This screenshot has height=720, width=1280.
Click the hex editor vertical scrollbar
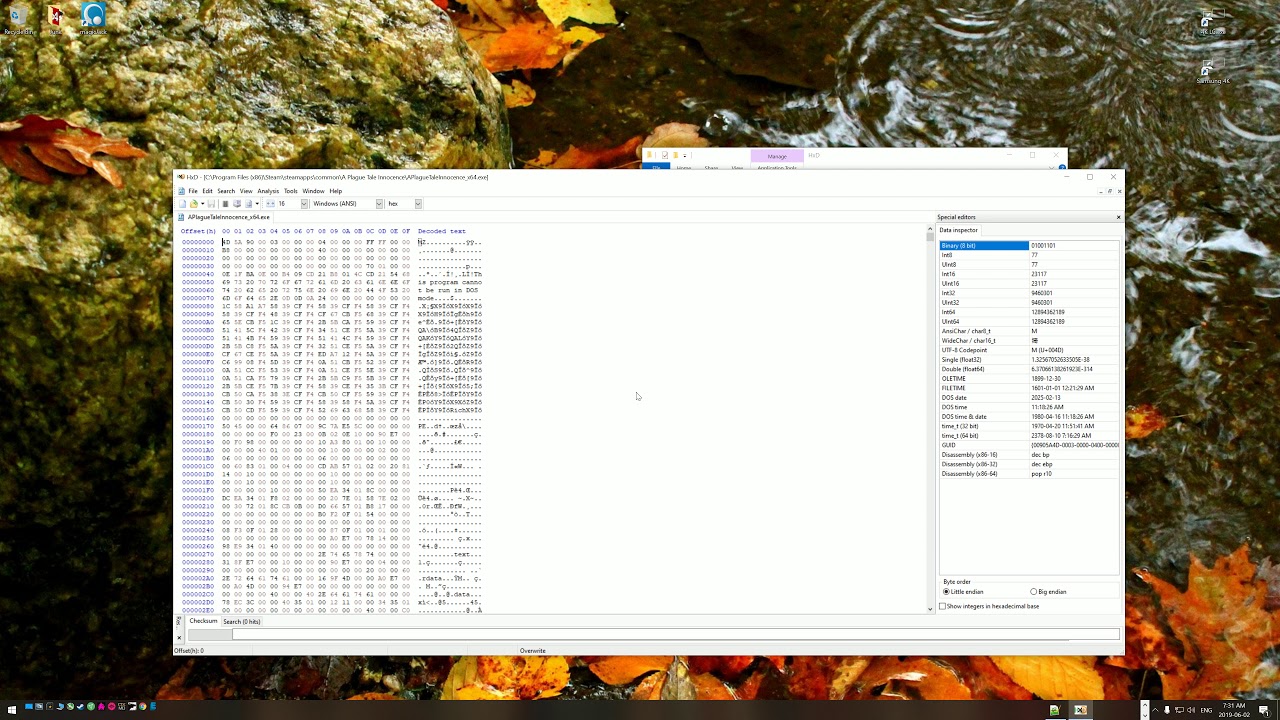click(930, 419)
